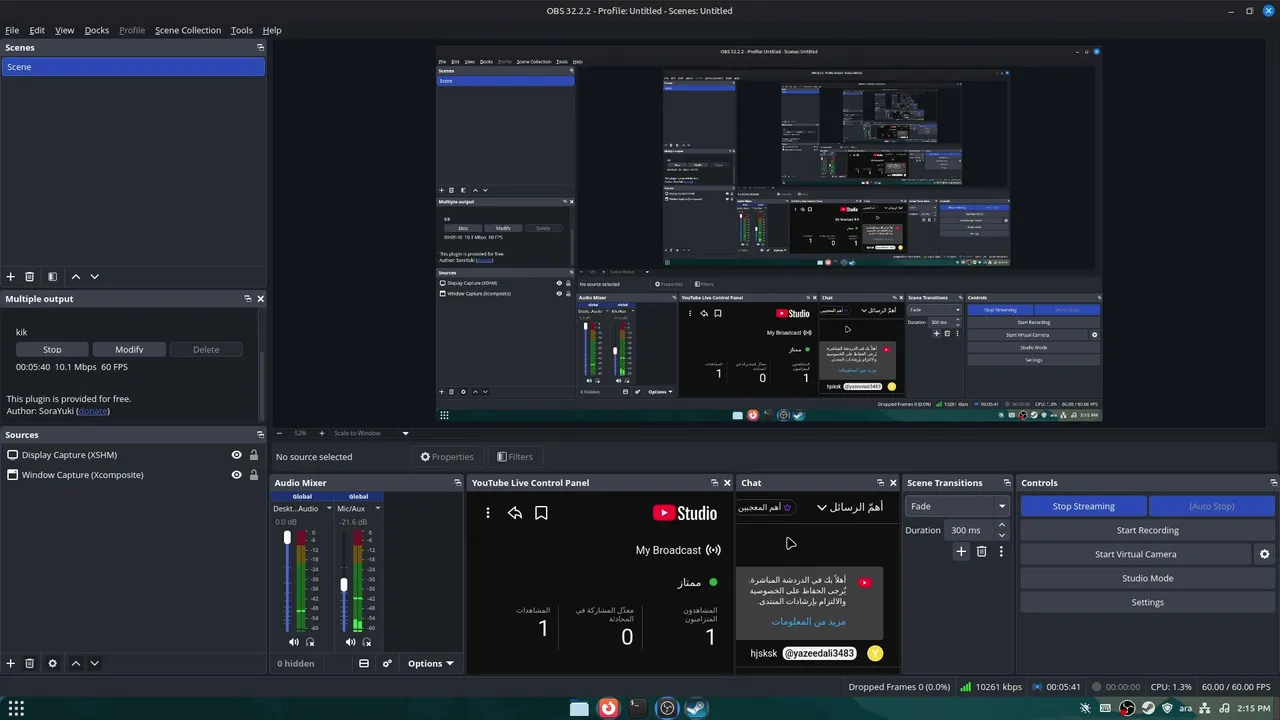Open transition properties three-dot menu
The width and height of the screenshot is (1280, 720).
[x=1001, y=551]
